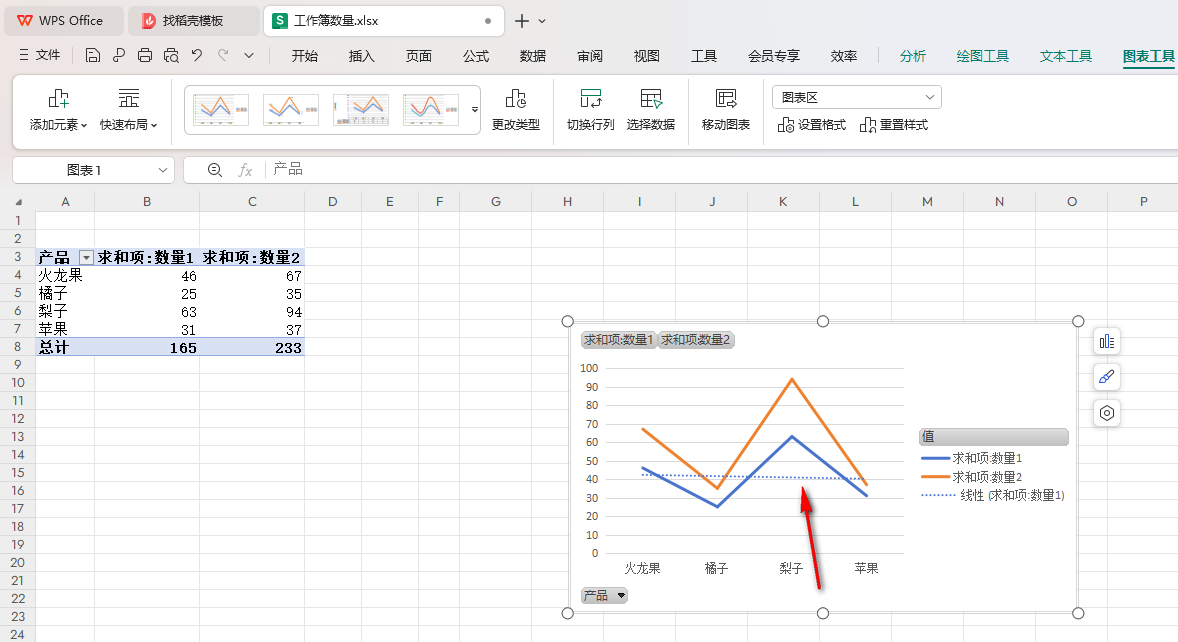Click 更改类型 change chart type

tap(515, 109)
